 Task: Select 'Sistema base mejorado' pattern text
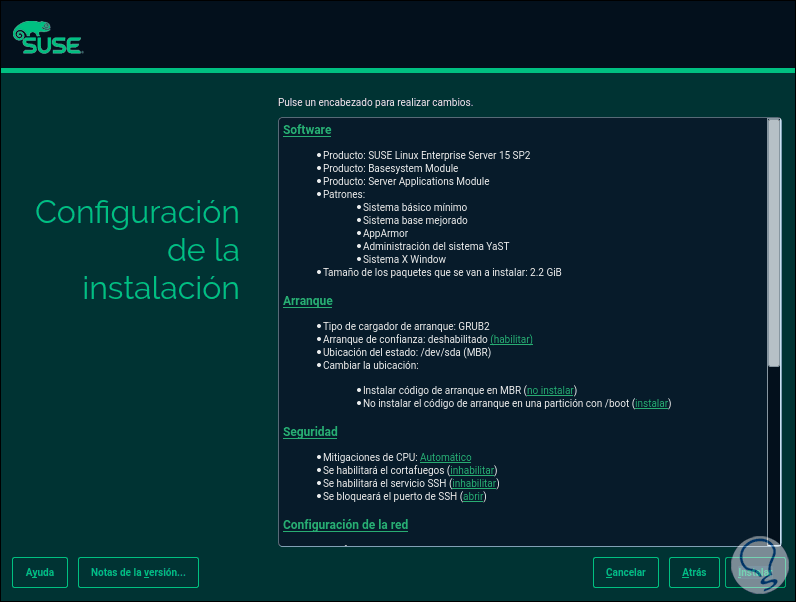pyautogui.click(x=415, y=221)
